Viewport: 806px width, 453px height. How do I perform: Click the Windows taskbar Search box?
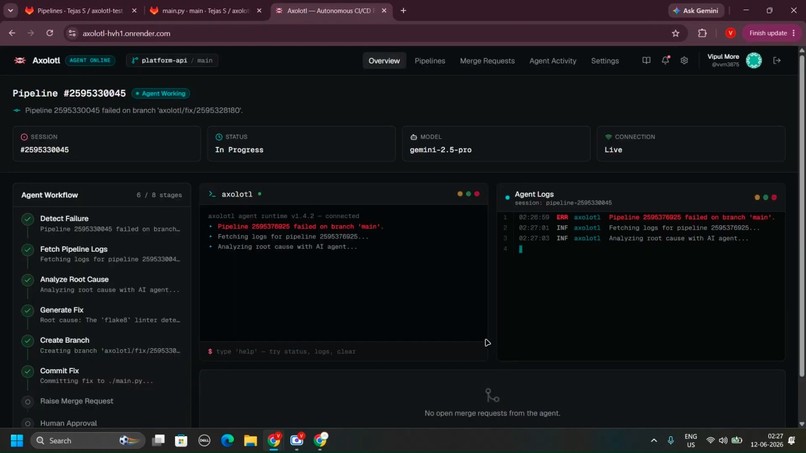coord(86,441)
